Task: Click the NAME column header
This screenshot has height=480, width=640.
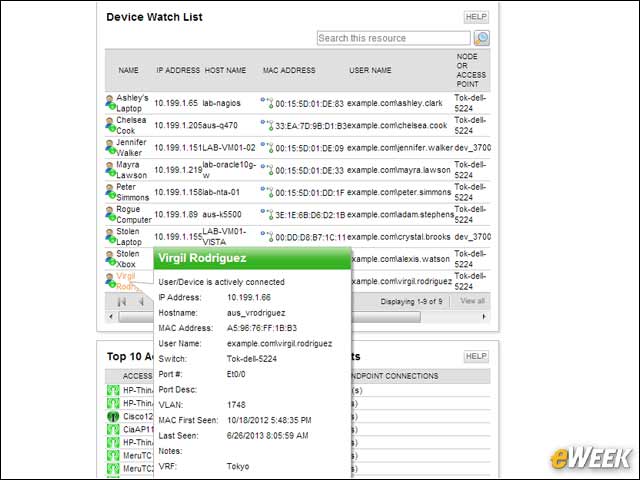Action: tap(128, 70)
